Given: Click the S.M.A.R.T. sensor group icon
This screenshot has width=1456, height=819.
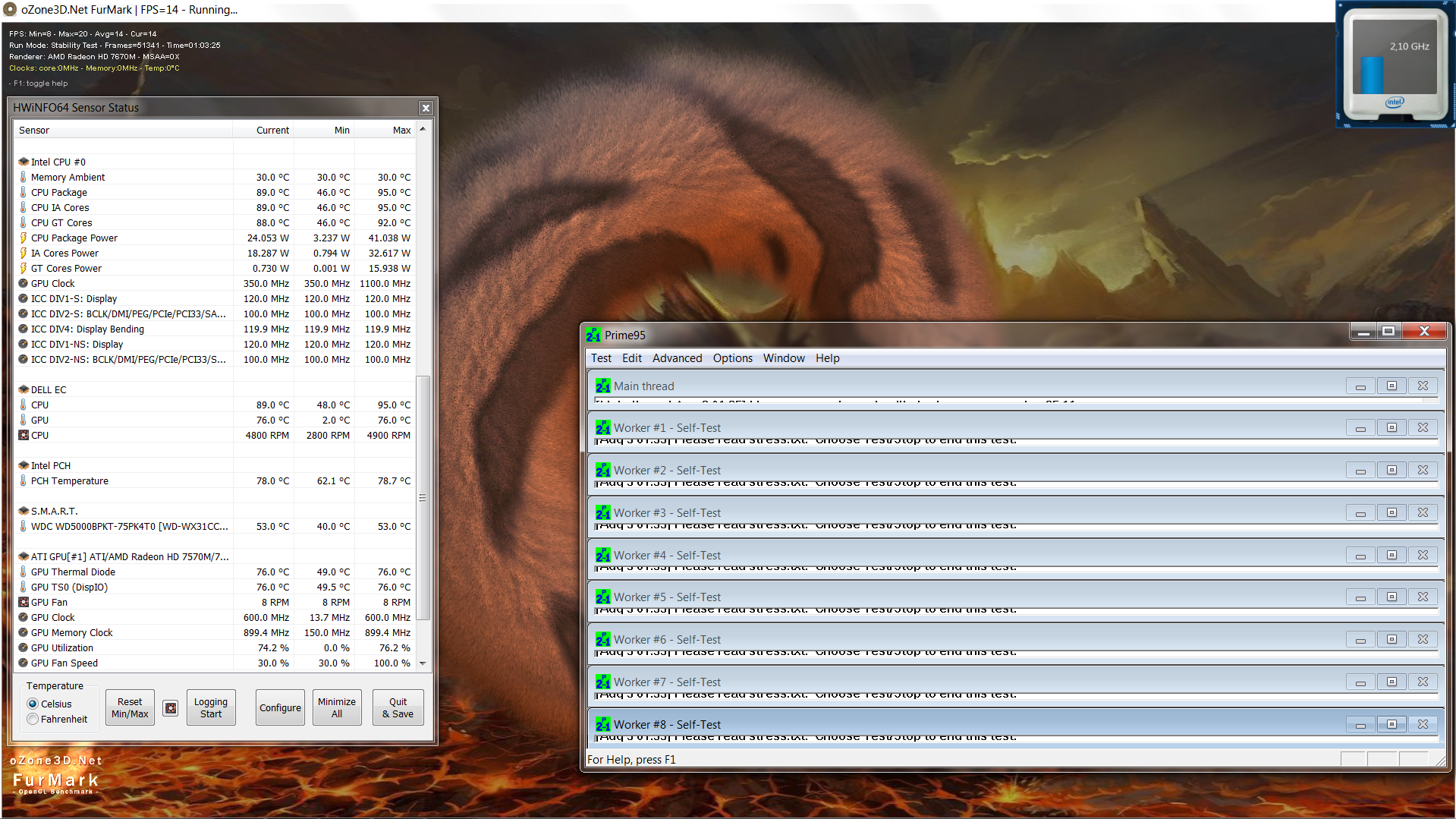Looking at the screenshot, I should coord(24,511).
